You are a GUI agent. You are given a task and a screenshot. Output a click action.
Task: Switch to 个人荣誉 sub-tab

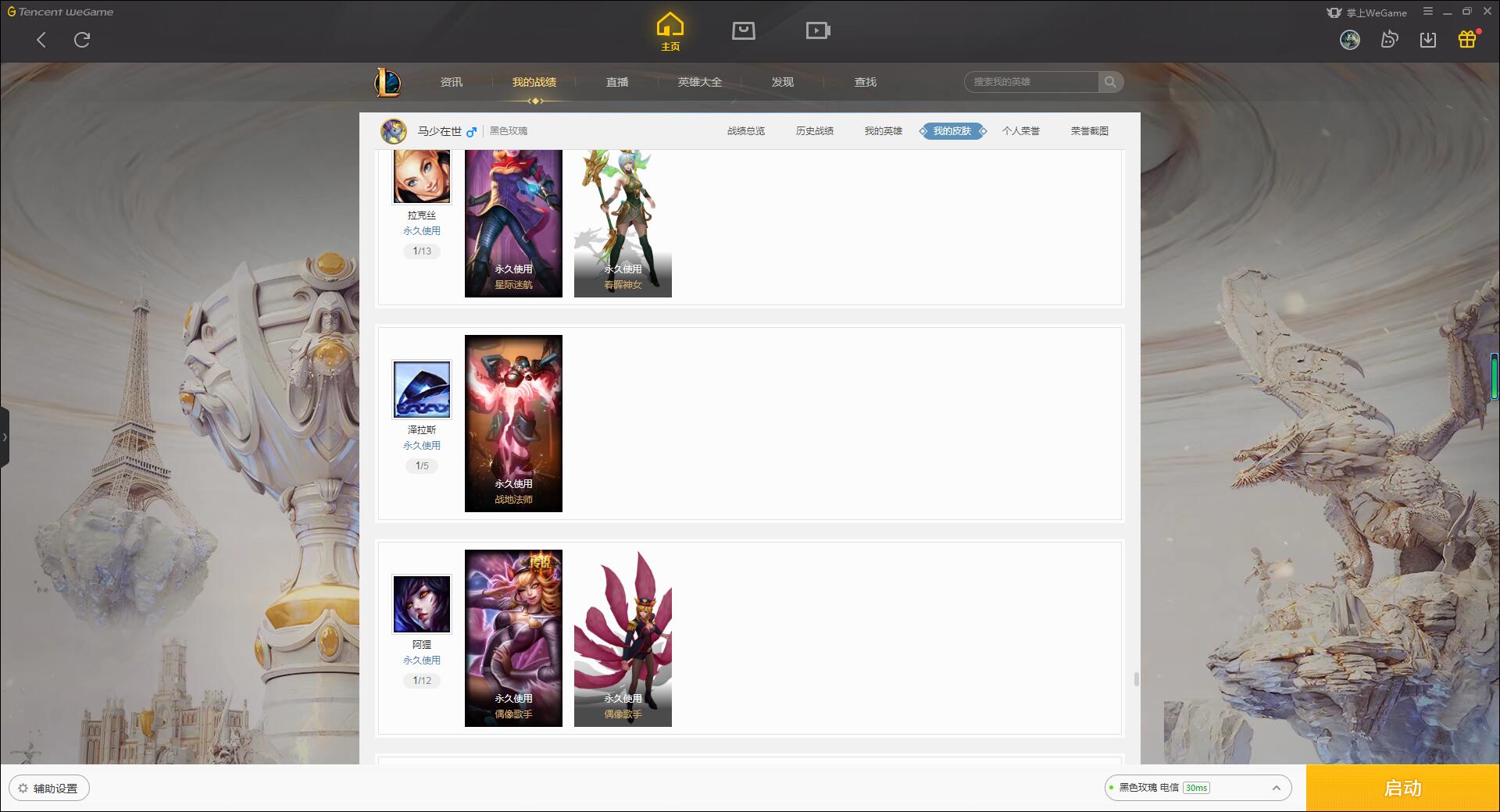(x=1021, y=131)
